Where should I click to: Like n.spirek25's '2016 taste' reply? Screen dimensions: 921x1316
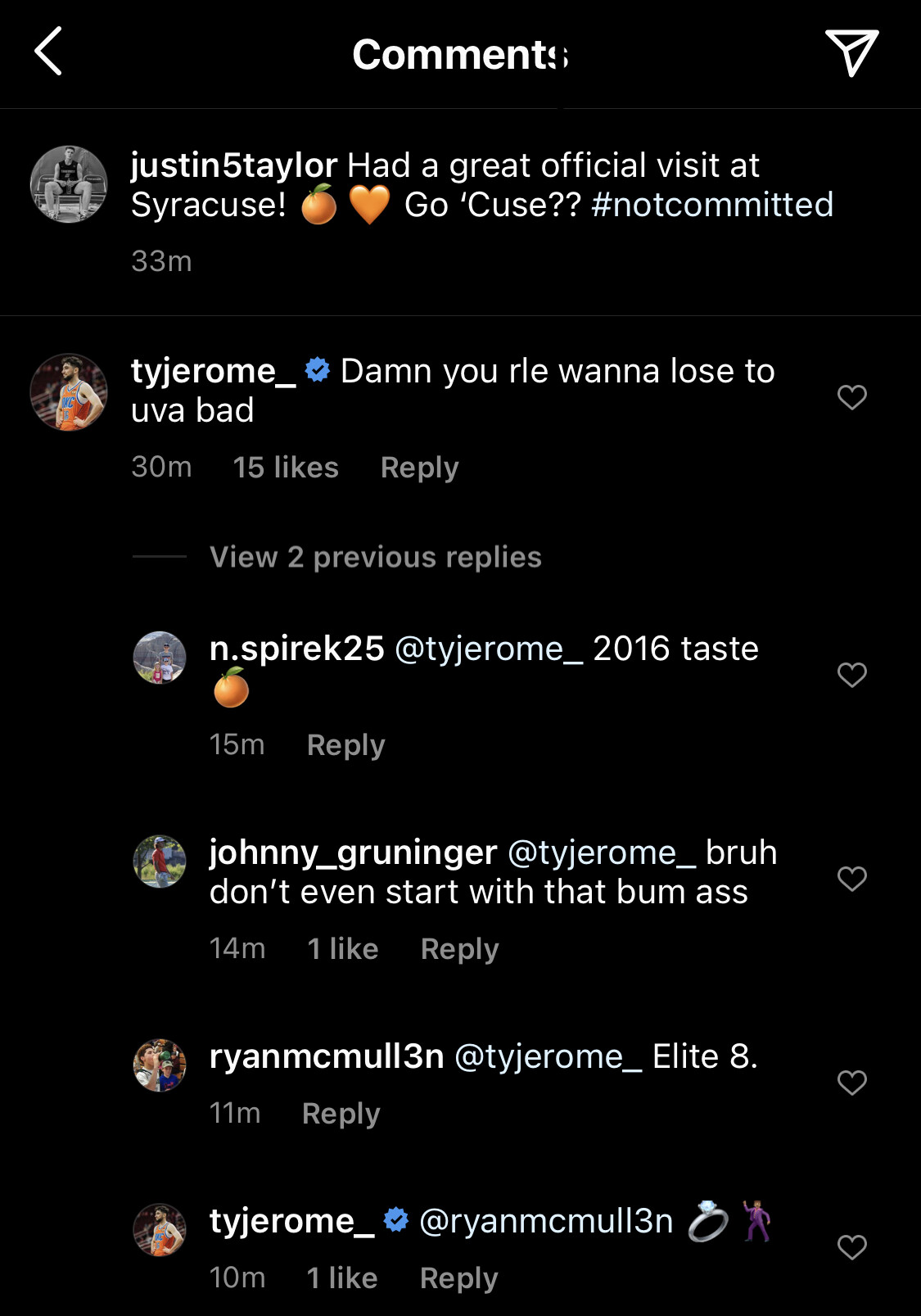[x=851, y=675]
